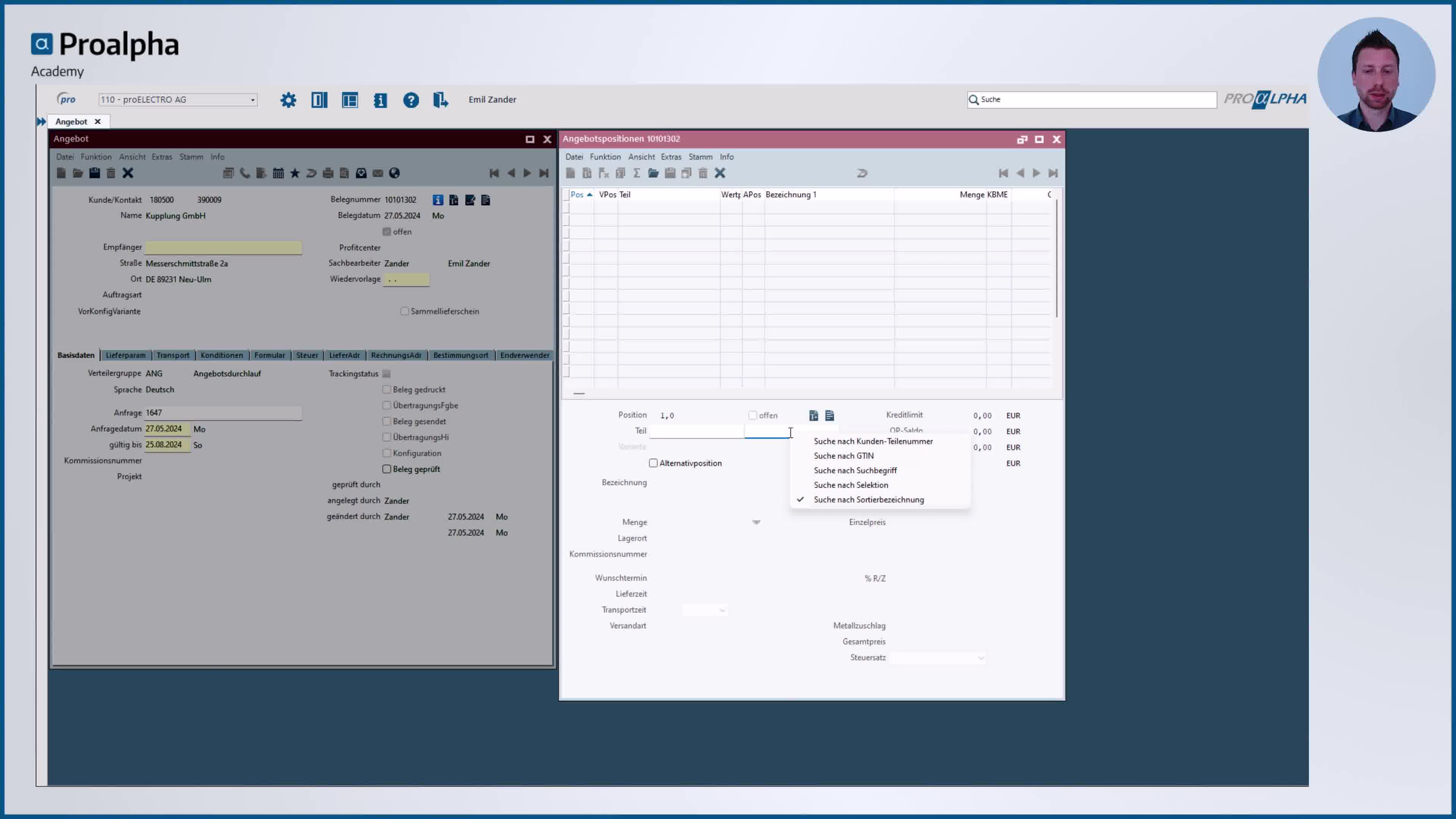Screen dimensions: 1456x819
Task: Open the Transport tab
Action: tap(173, 356)
